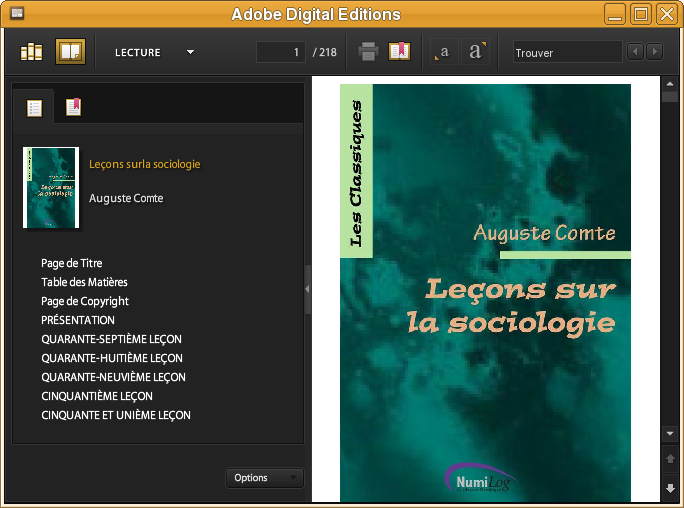Viewport: 684px width, 508px height.
Task: Minimize the Adobe Digital Editions window
Action: (x=615, y=14)
